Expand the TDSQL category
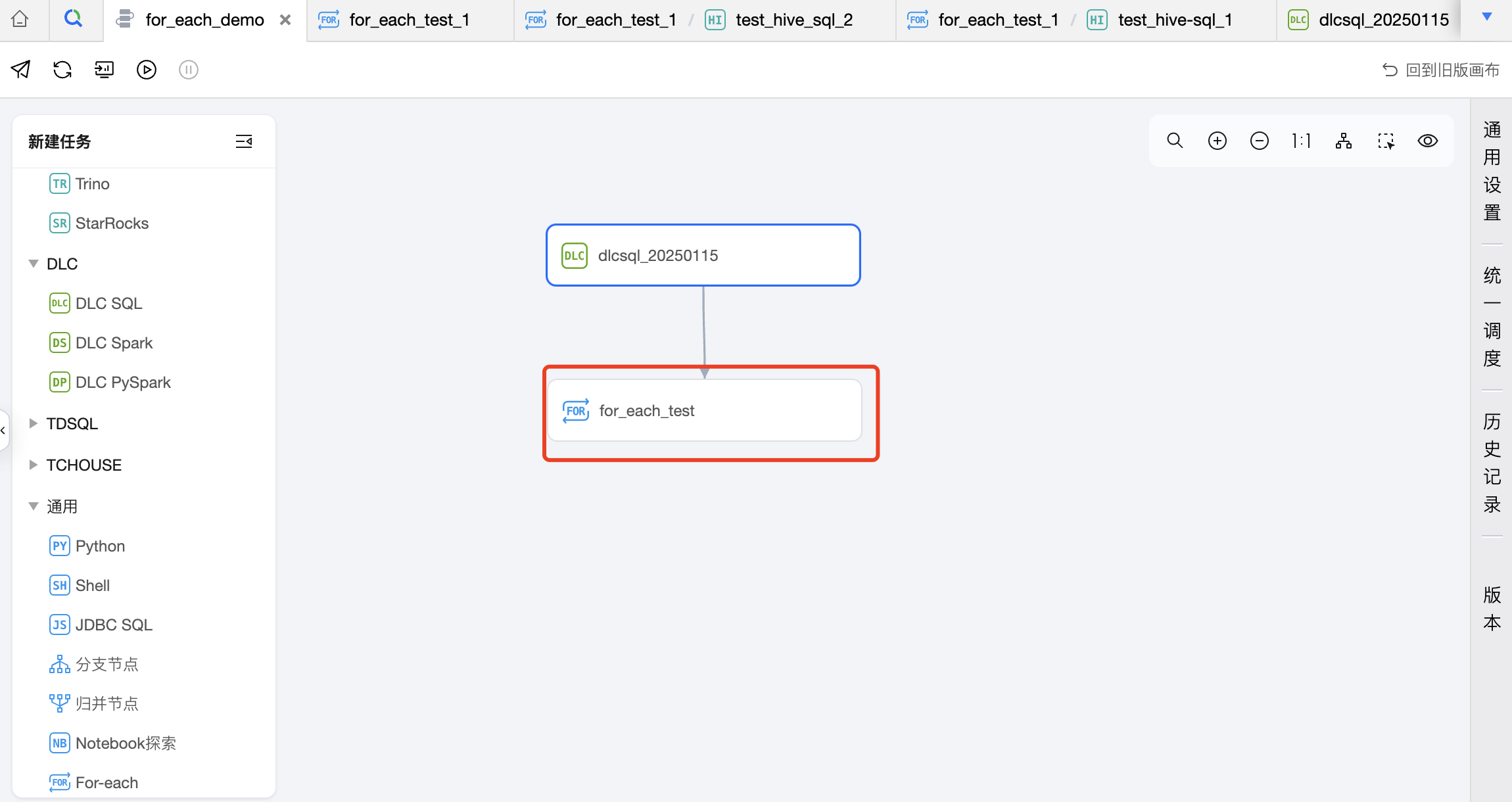This screenshot has height=802, width=1512. click(34, 423)
